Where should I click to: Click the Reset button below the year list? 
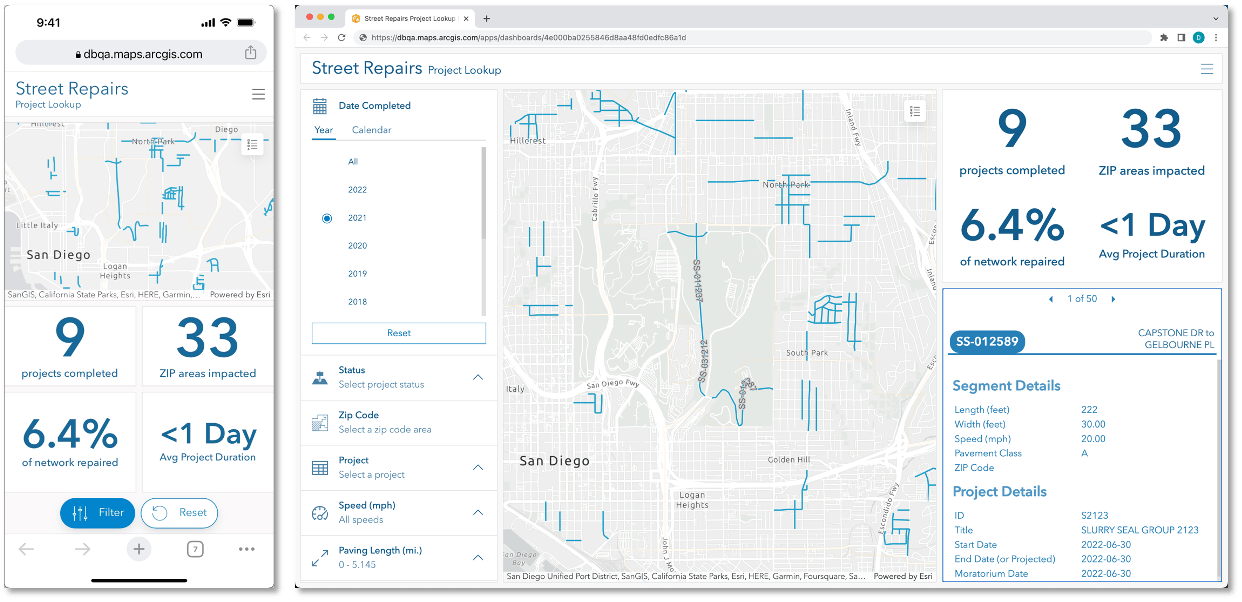pos(398,332)
